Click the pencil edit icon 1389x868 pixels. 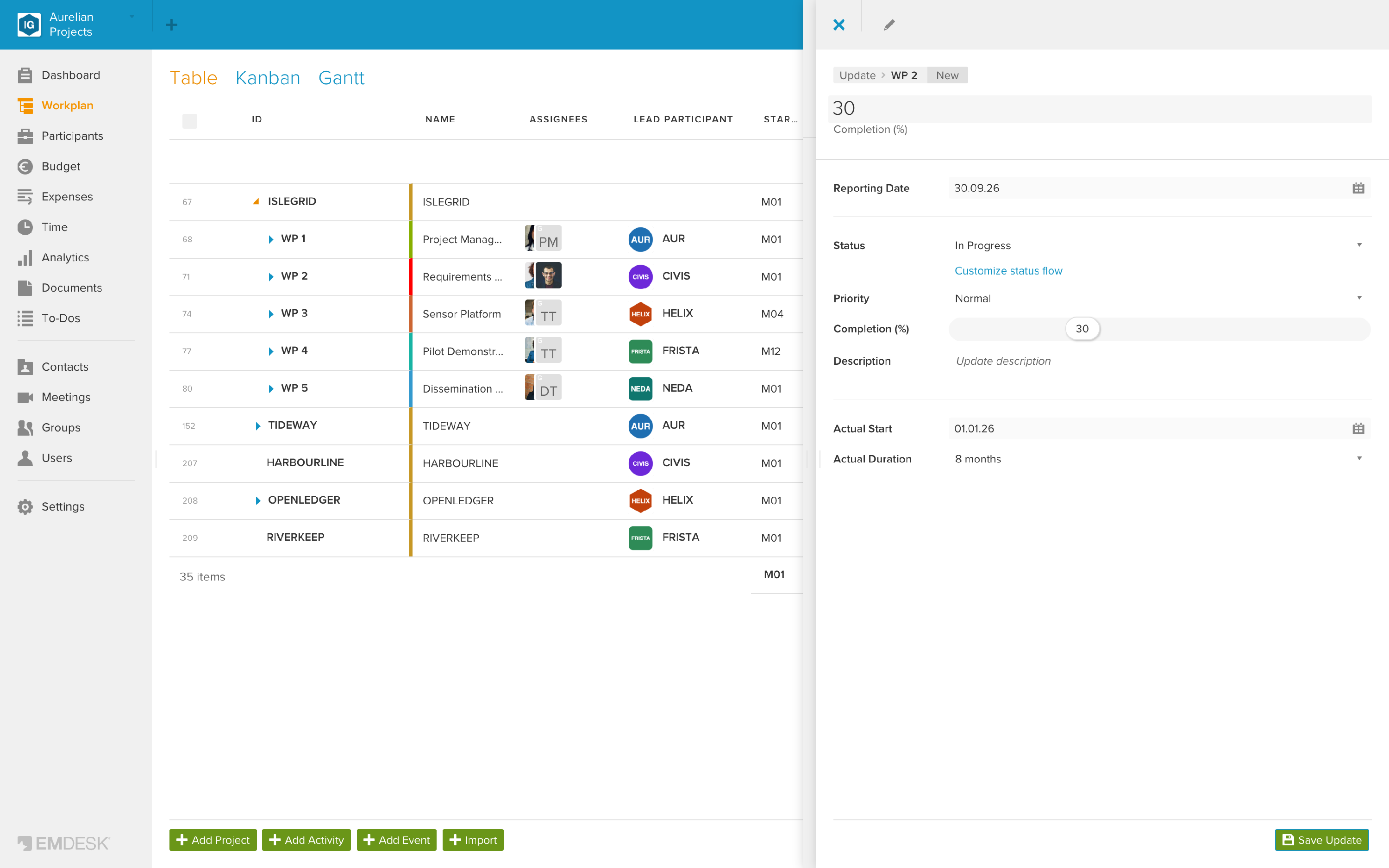[x=889, y=25]
